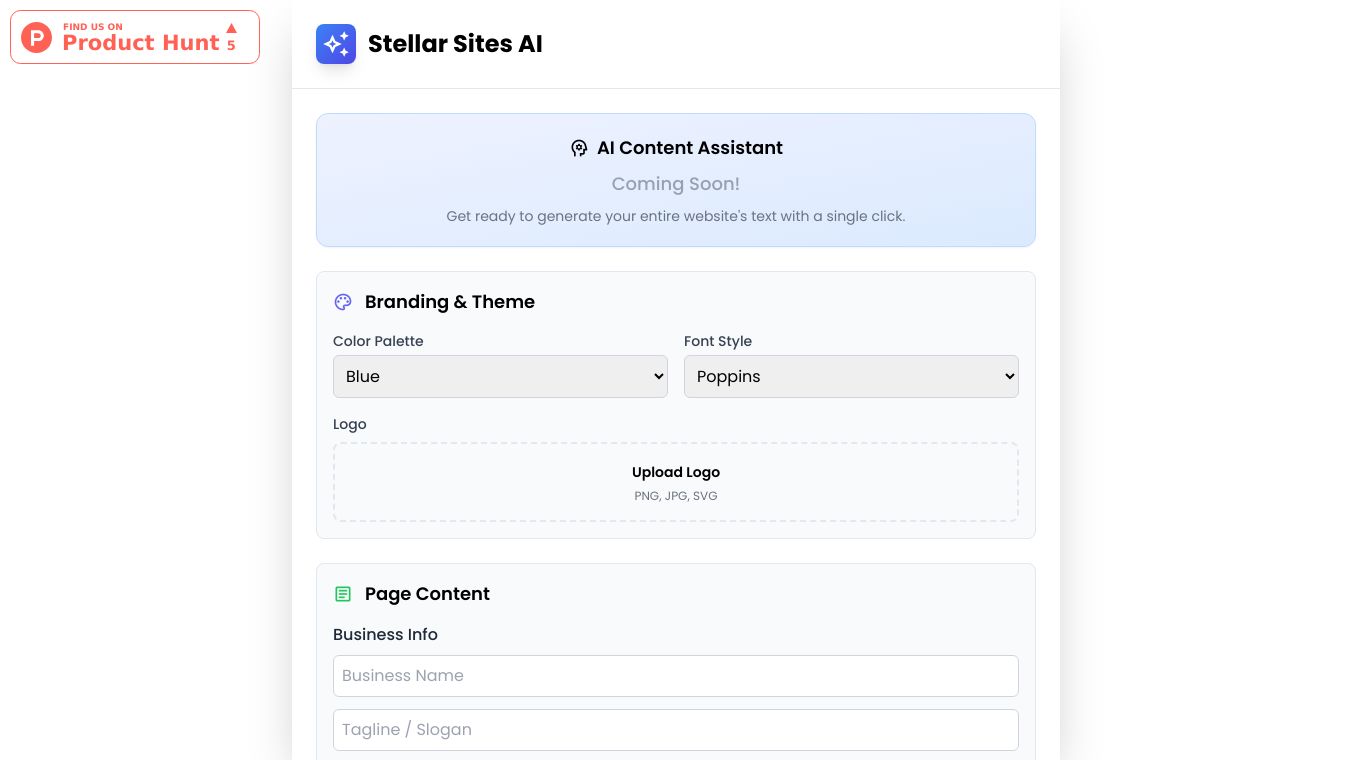
Task: Click the Branding & Theme section heading
Action: pyautogui.click(x=450, y=302)
